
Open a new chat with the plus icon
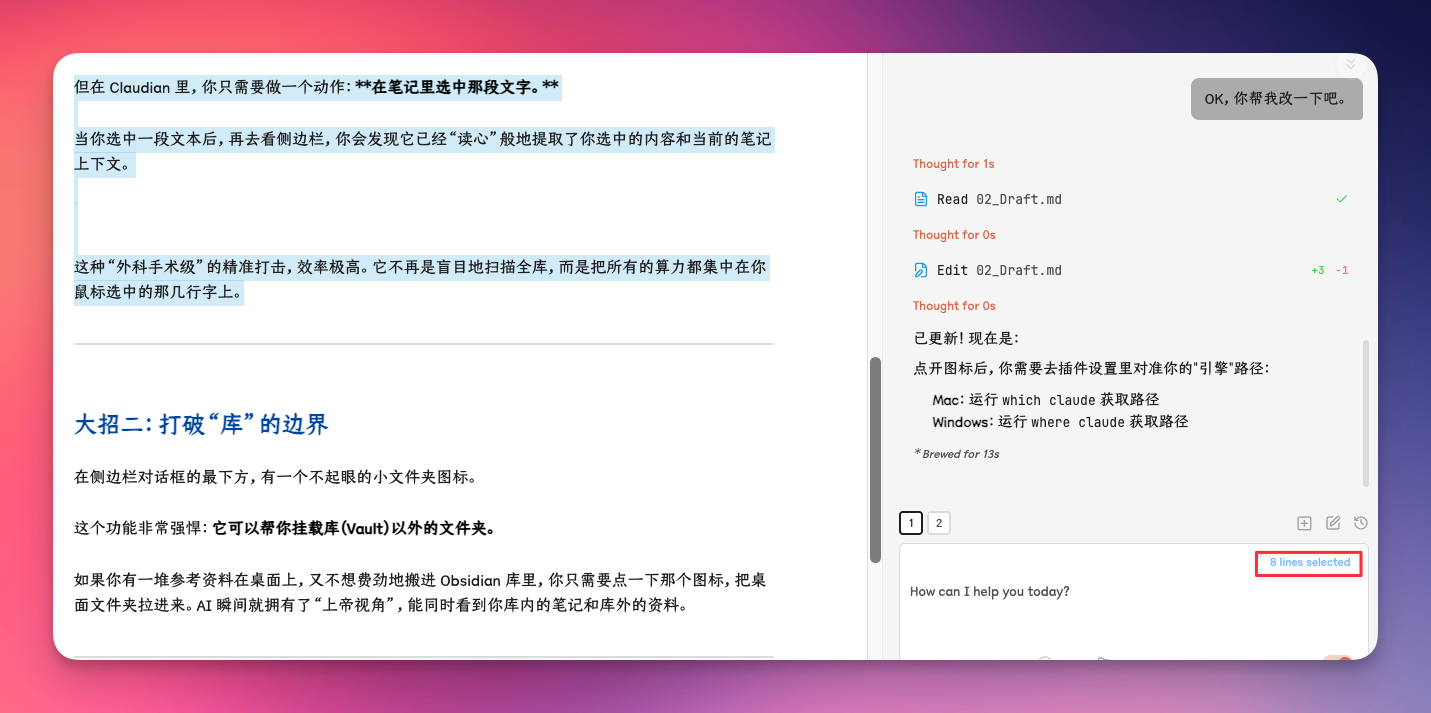1304,522
